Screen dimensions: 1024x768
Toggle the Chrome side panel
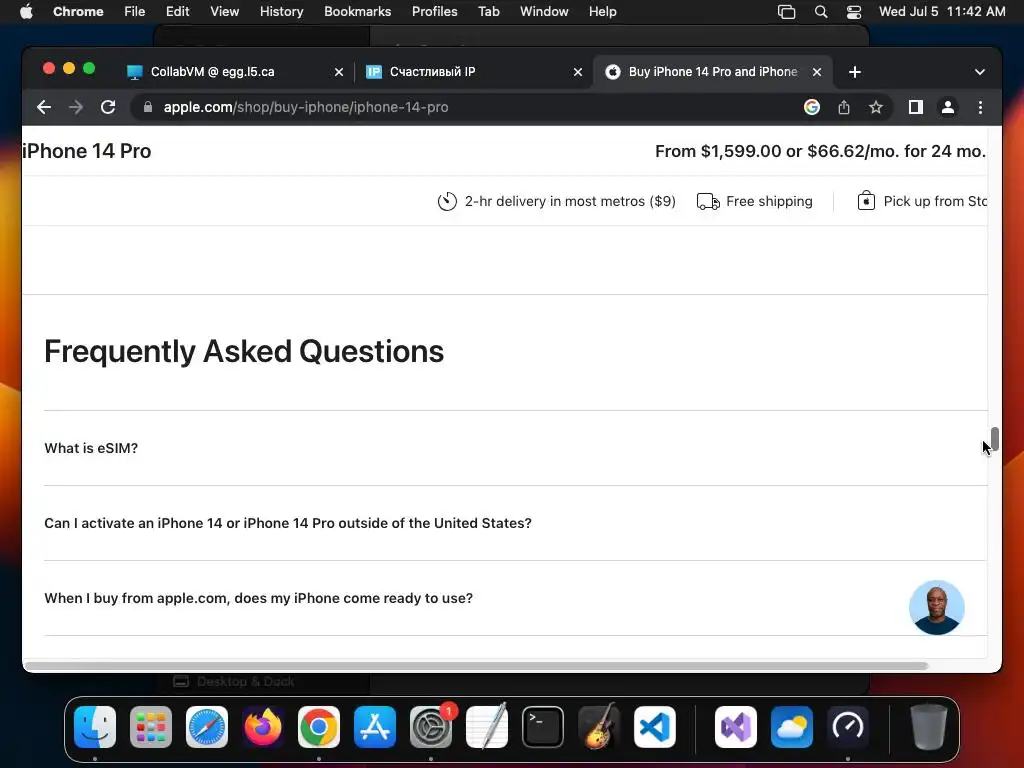click(916, 107)
